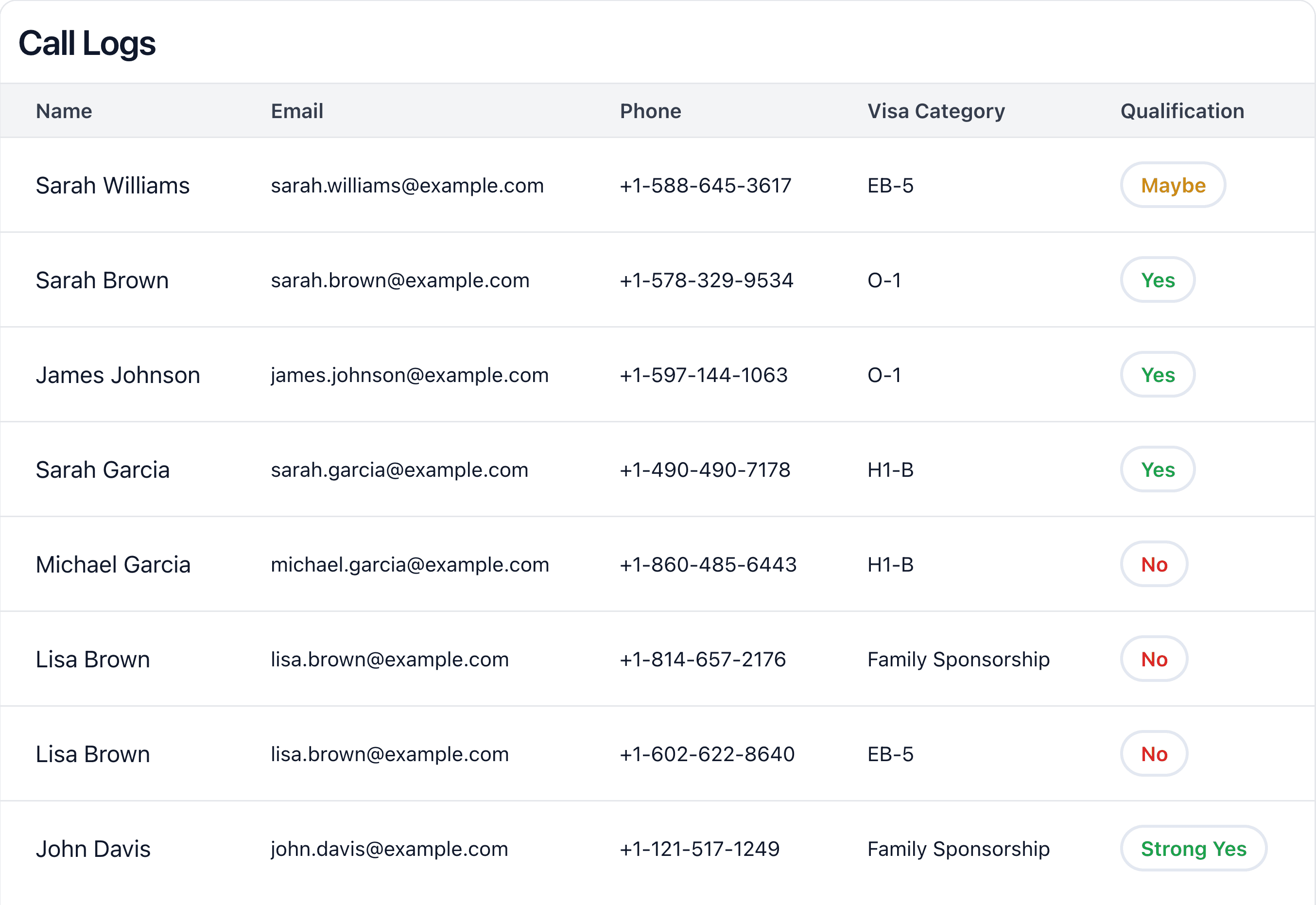This screenshot has width=1316, height=905.
Task: Click james.johnson@example.com email
Action: [409, 375]
